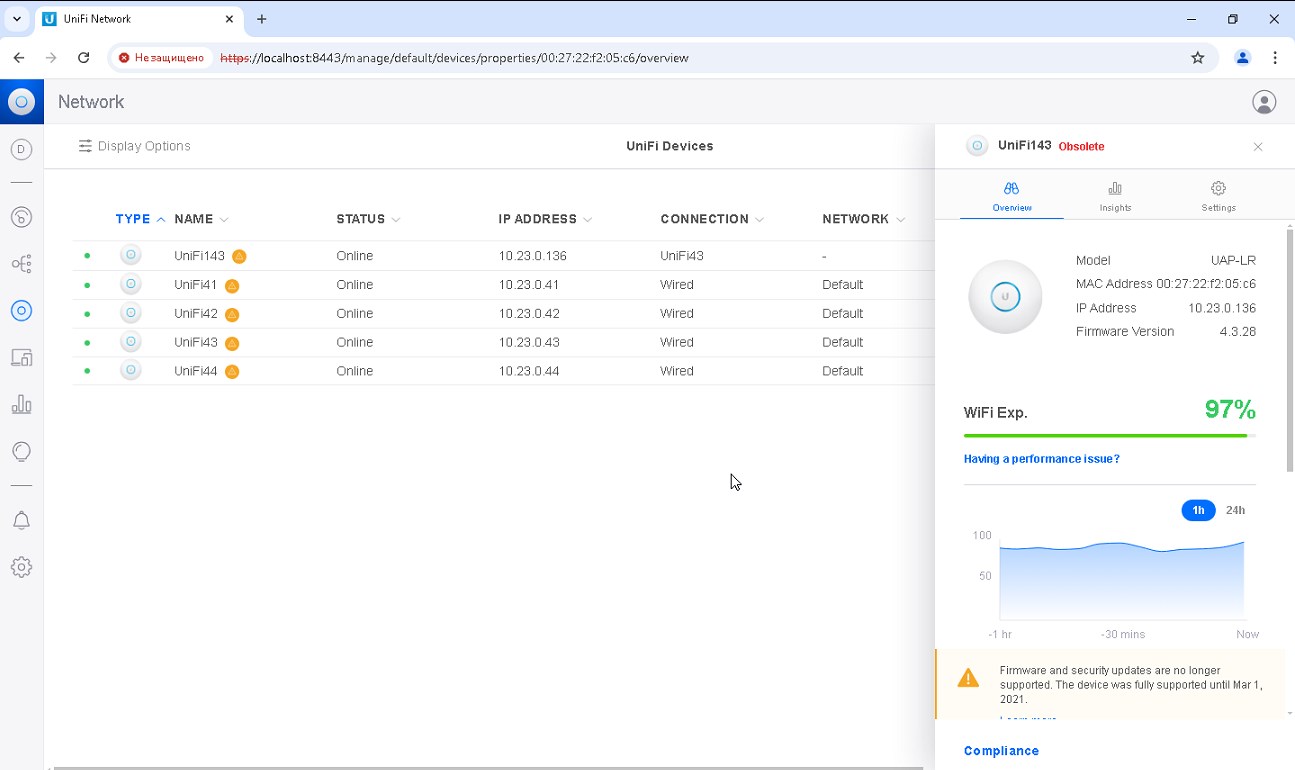Select the UniFi Network browser tab

pyautogui.click(x=138, y=19)
